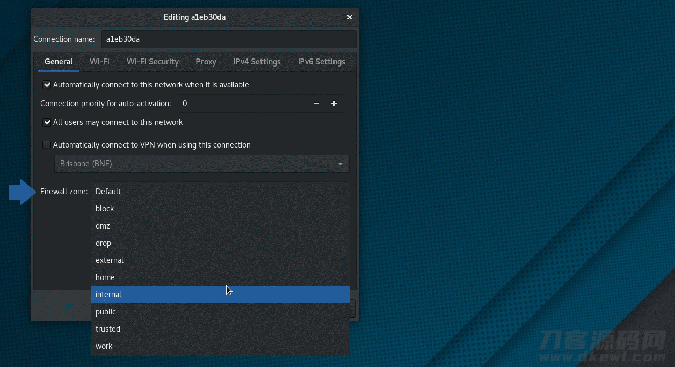Select dmz firewall zone option
Viewport: 675px width, 367px height.
coord(220,225)
